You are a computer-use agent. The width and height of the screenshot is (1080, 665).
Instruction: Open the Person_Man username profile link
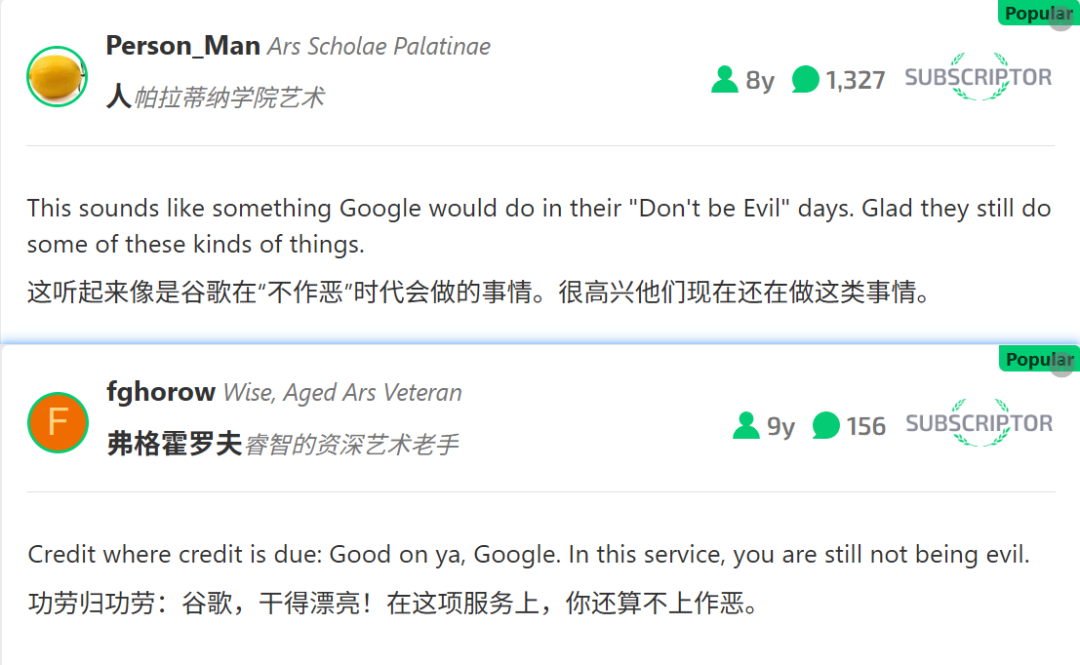(183, 46)
